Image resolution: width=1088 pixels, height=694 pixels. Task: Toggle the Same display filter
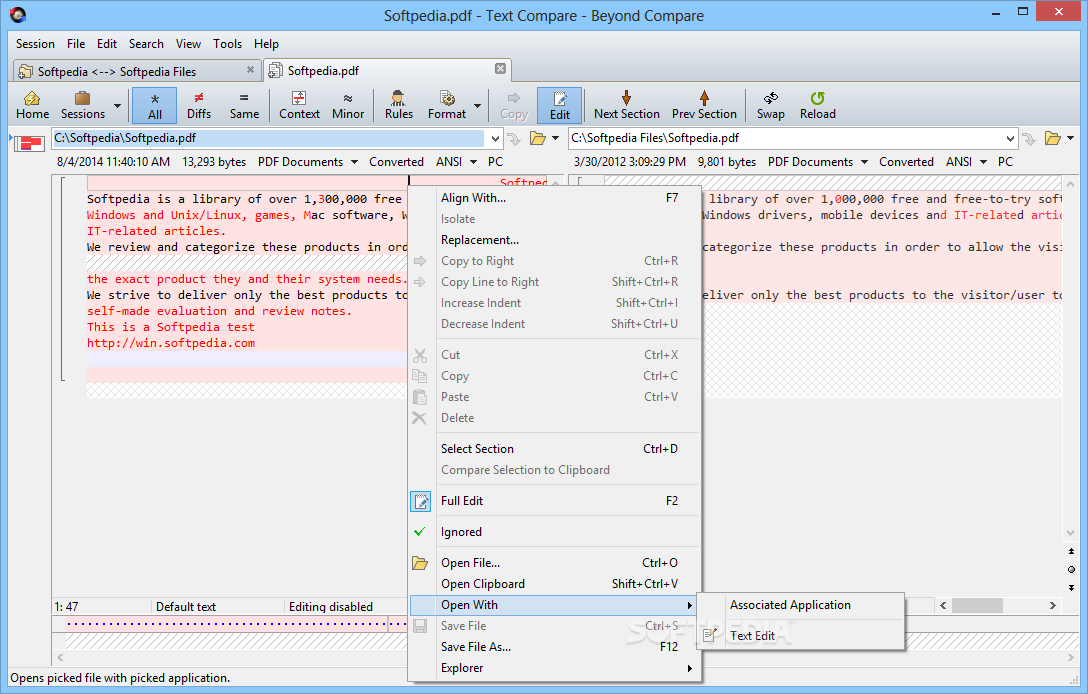click(244, 105)
